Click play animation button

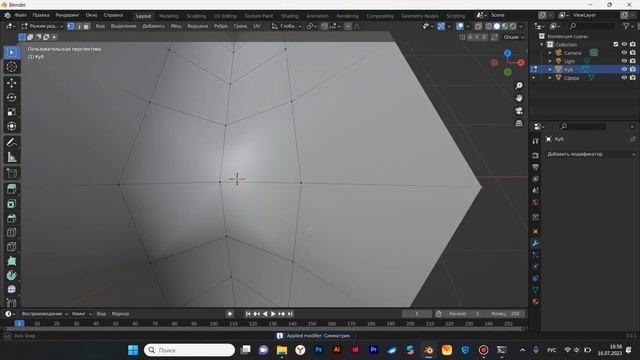click(x=273, y=314)
